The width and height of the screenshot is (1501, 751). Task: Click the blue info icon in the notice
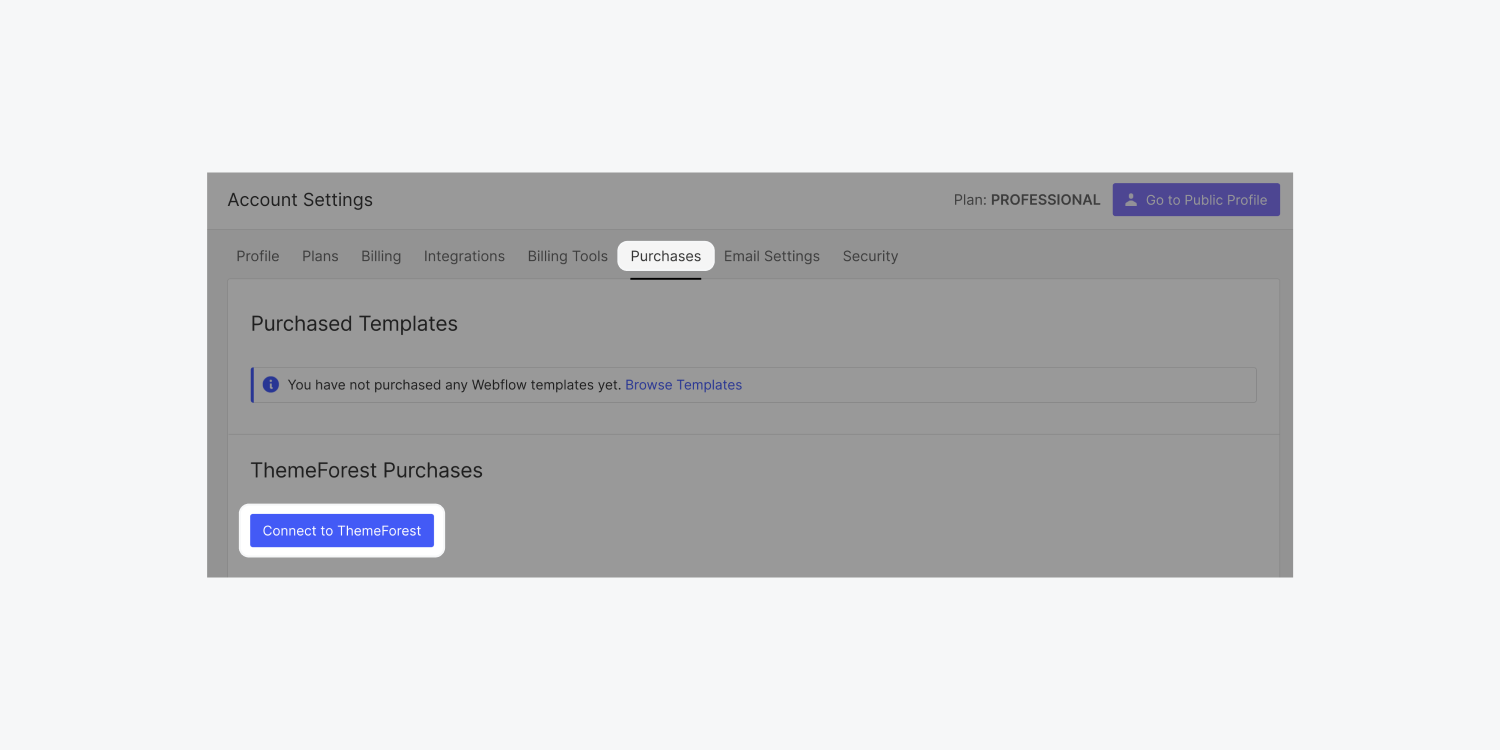[x=270, y=384]
